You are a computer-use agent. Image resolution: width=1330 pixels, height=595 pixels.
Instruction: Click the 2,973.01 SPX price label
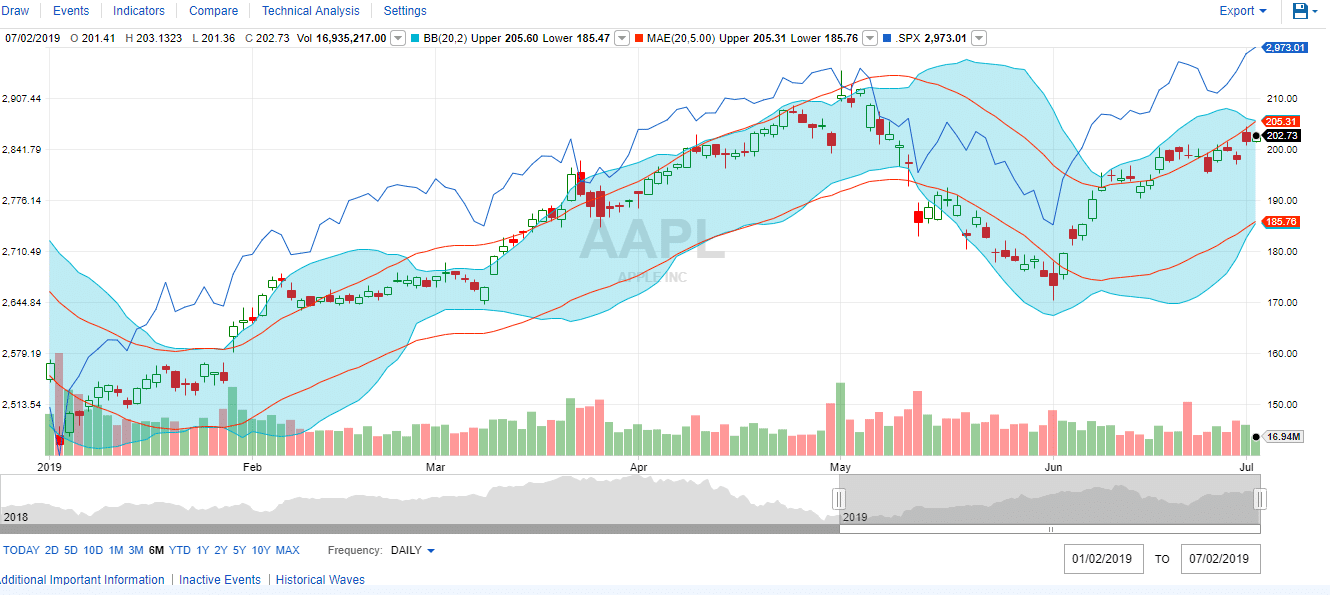(x=1284, y=47)
